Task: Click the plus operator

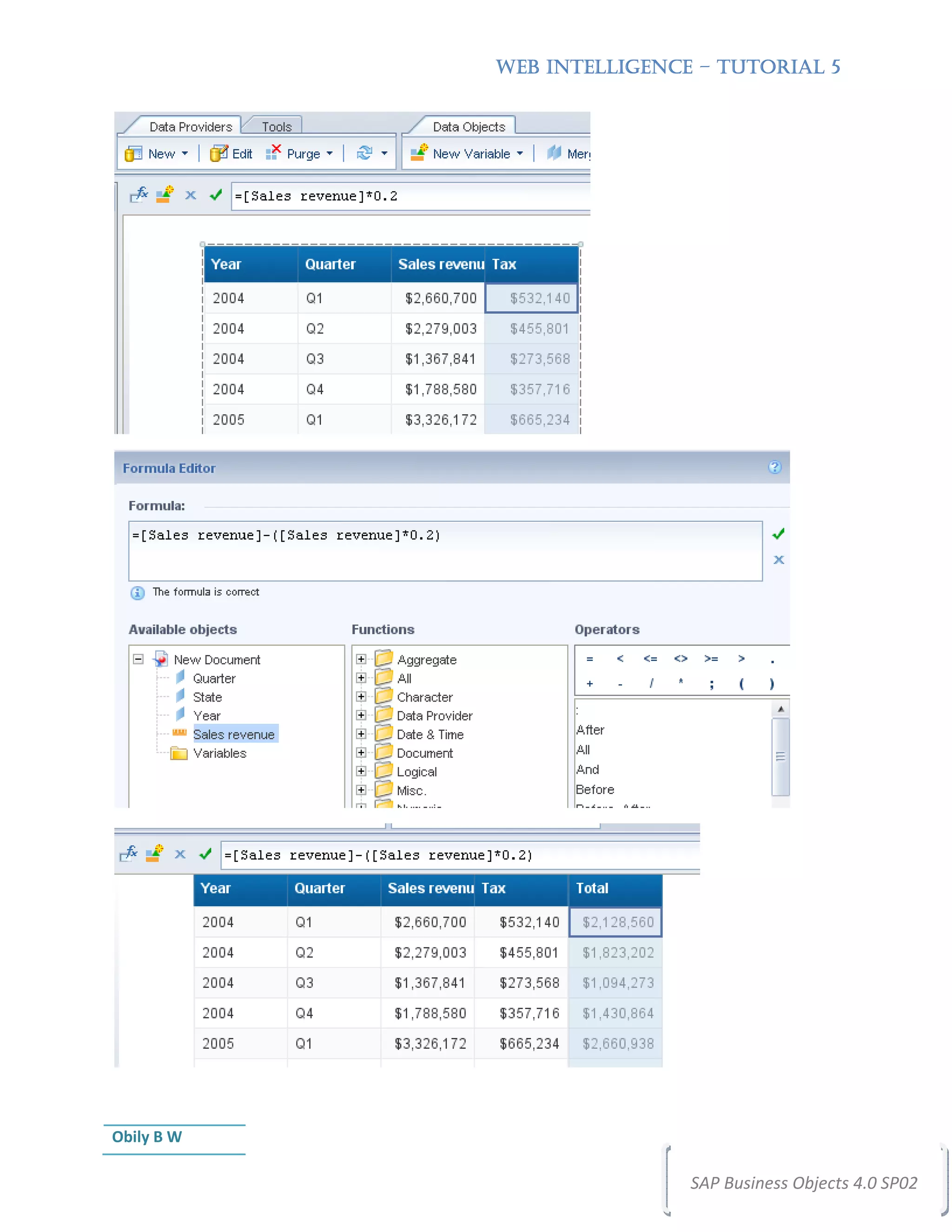Action: tap(589, 683)
